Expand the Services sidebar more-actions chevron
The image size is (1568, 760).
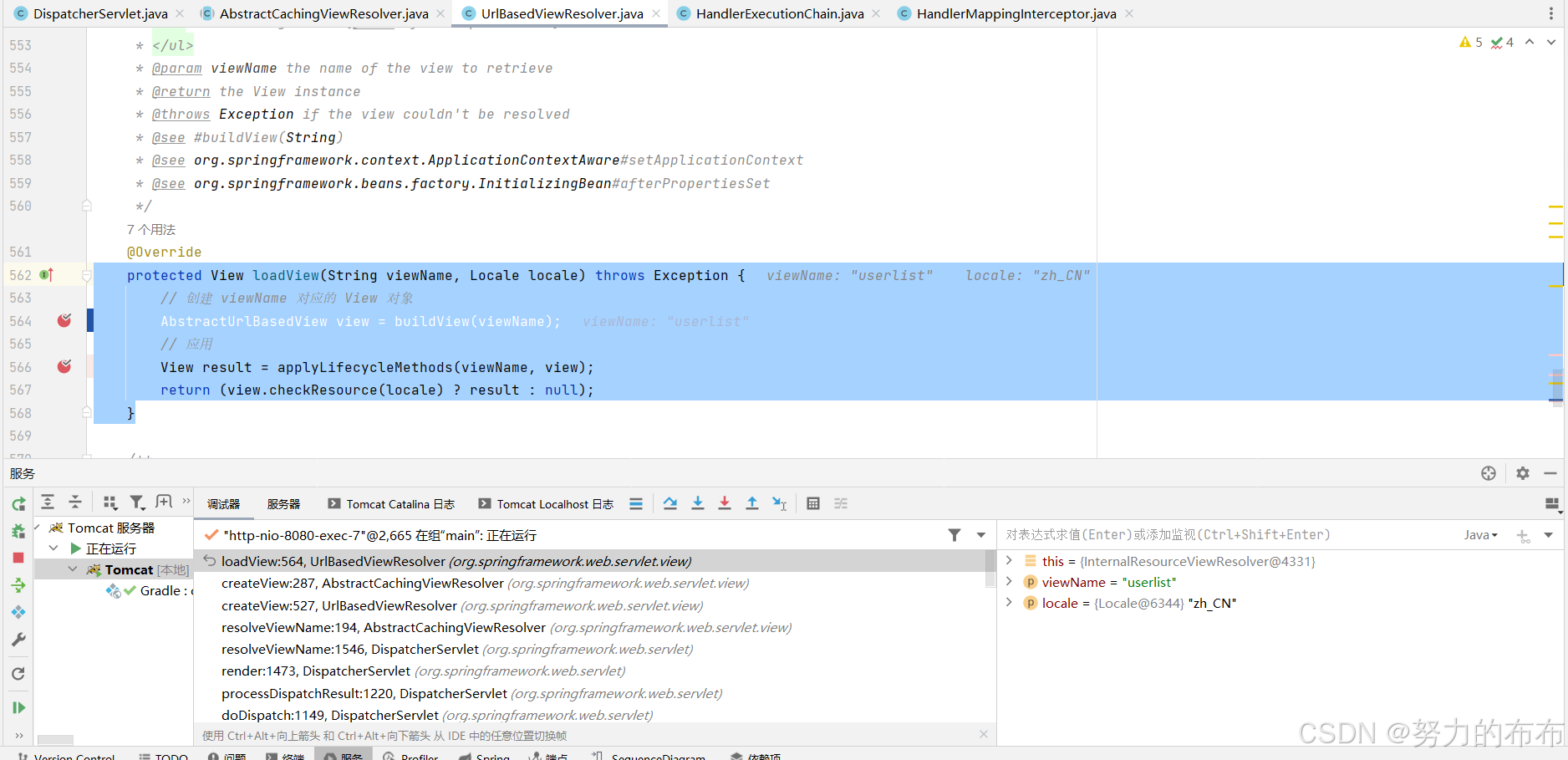[18, 736]
